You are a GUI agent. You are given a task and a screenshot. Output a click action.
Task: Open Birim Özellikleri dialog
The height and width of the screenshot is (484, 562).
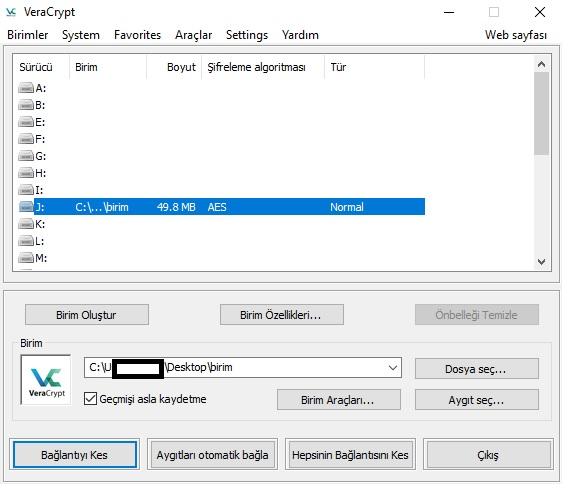[x=282, y=315]
